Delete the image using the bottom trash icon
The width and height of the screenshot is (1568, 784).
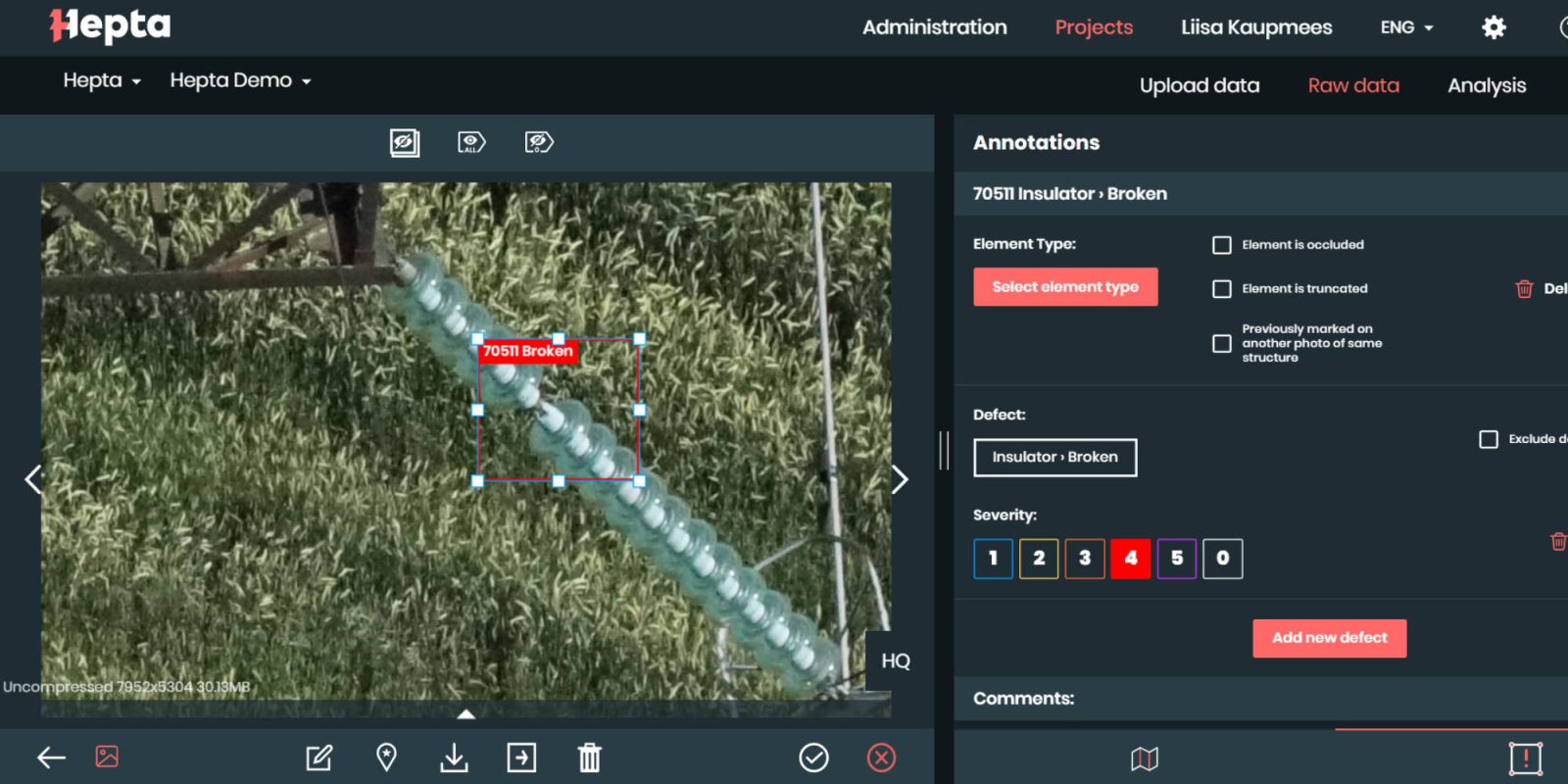coord(589,758)
